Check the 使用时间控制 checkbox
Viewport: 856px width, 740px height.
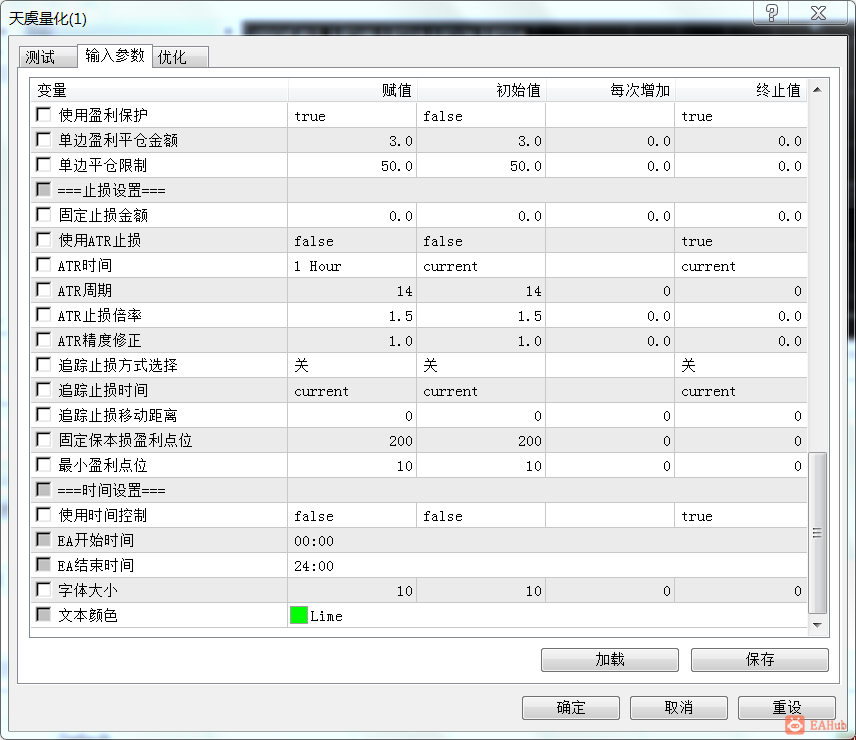(44, 515)
